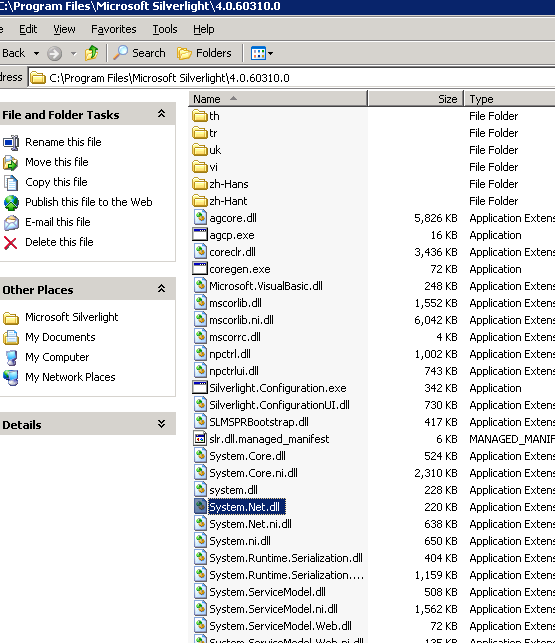The image size is (560, 643).
Task: Open the View menu
Action: click(64, 29)
